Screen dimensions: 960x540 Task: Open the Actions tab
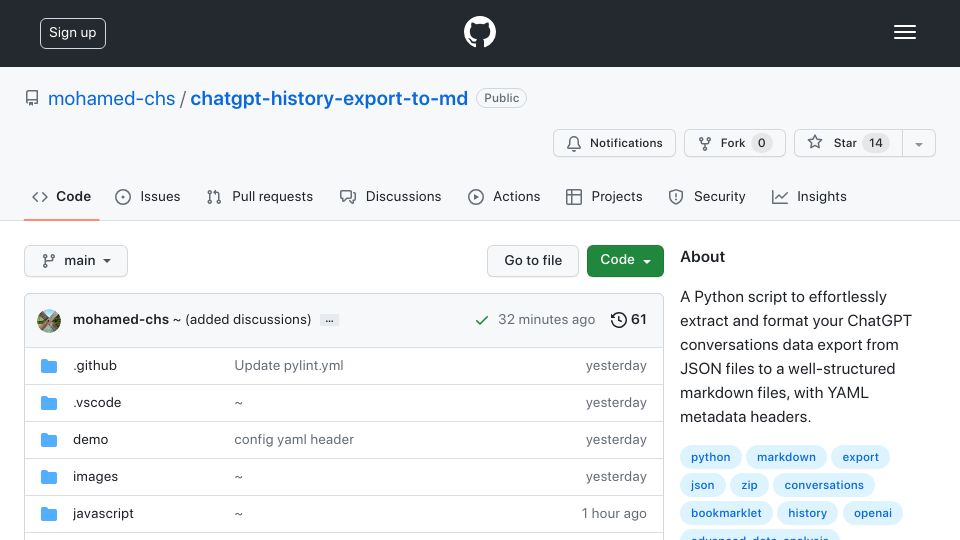coord(504,197)
